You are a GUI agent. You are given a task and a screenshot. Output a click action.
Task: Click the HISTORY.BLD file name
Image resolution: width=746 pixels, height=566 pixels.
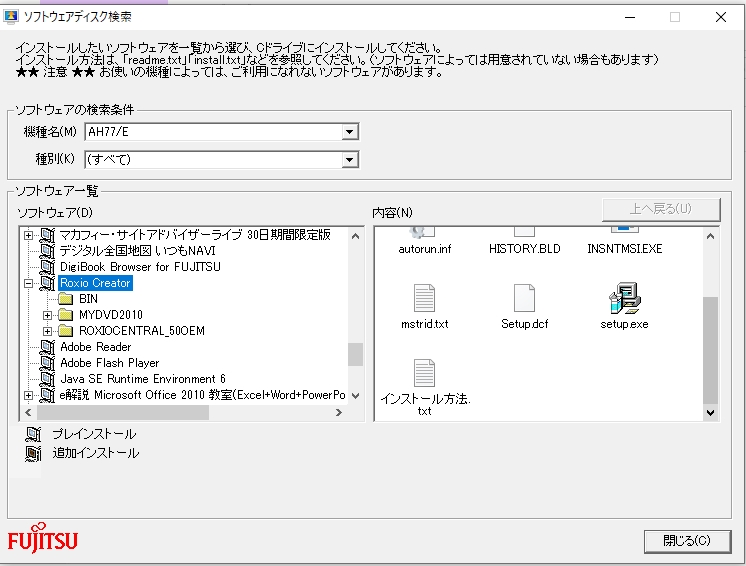[525, 249]
